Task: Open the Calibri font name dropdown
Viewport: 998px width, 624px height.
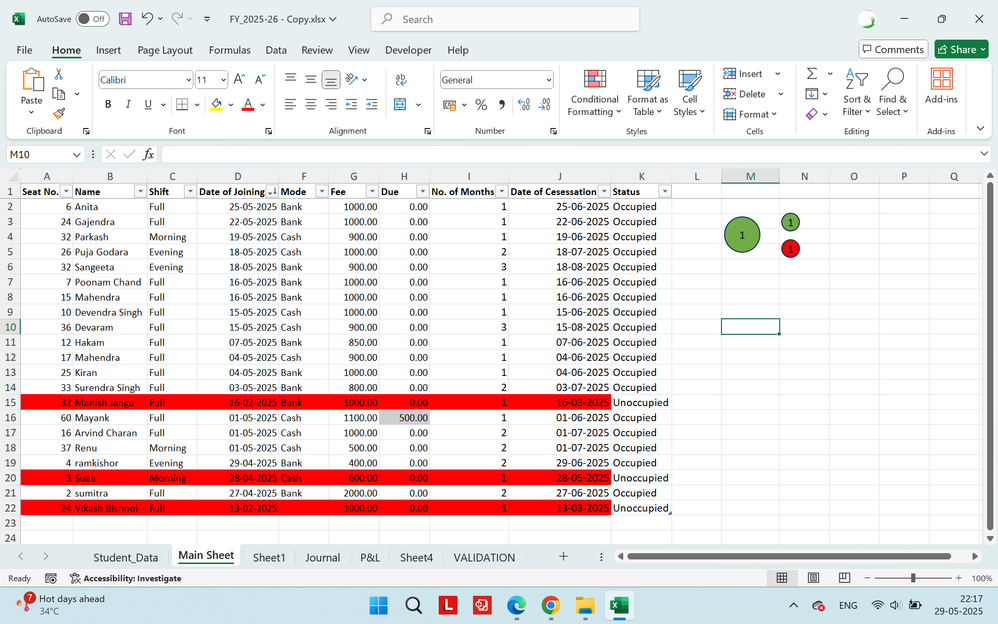Action: pos(188,80)
